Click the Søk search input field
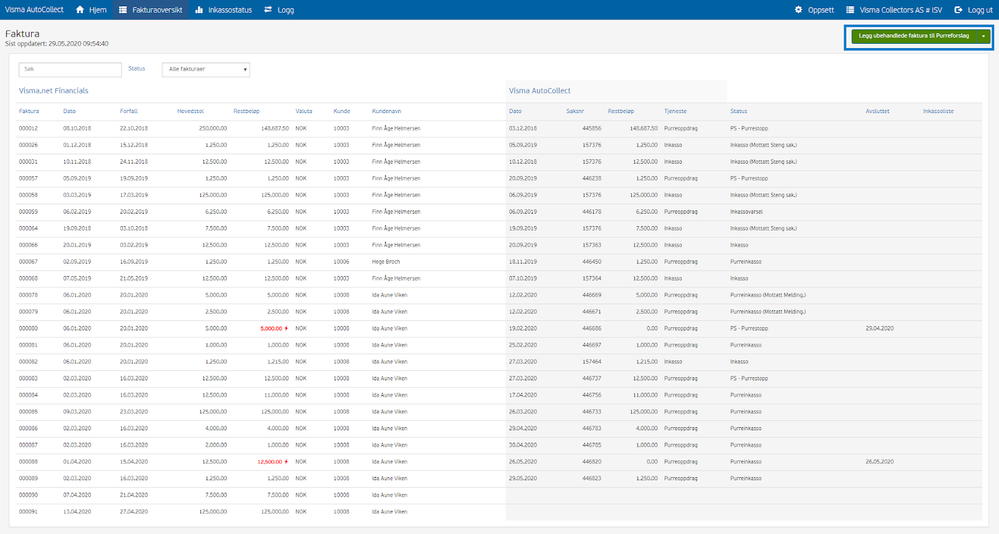 click(70, 69)
